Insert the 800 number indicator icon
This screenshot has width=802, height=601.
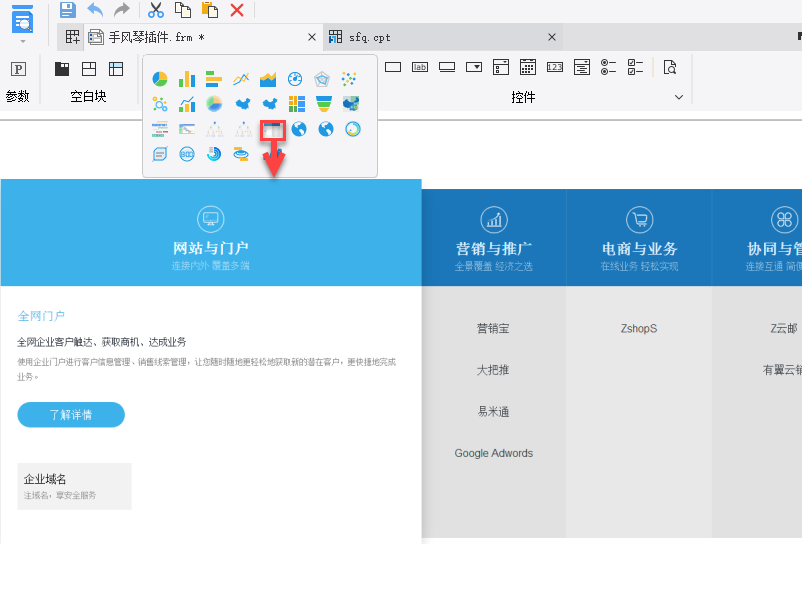[187, 153]
